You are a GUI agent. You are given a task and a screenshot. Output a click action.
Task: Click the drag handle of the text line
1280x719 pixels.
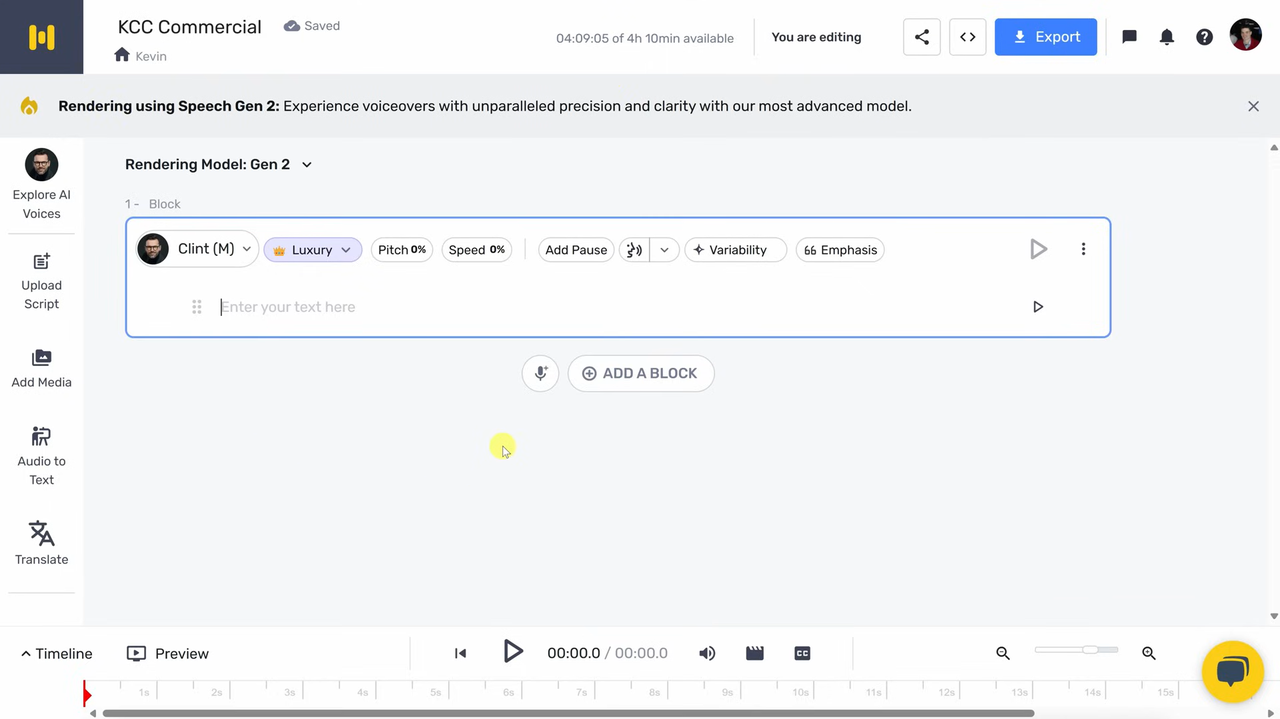[x=197, y=307]
